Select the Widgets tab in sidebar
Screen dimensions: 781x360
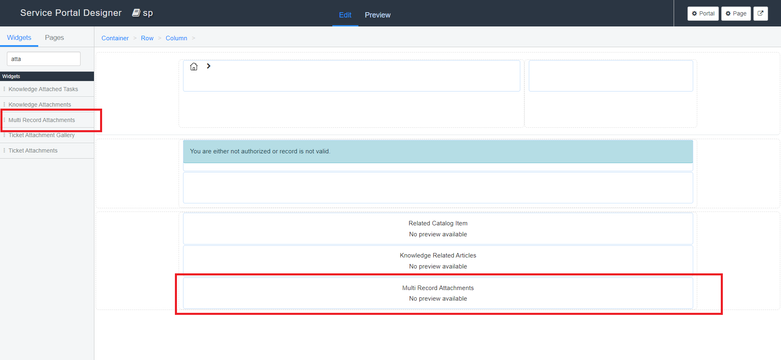(x=19, y=38)
